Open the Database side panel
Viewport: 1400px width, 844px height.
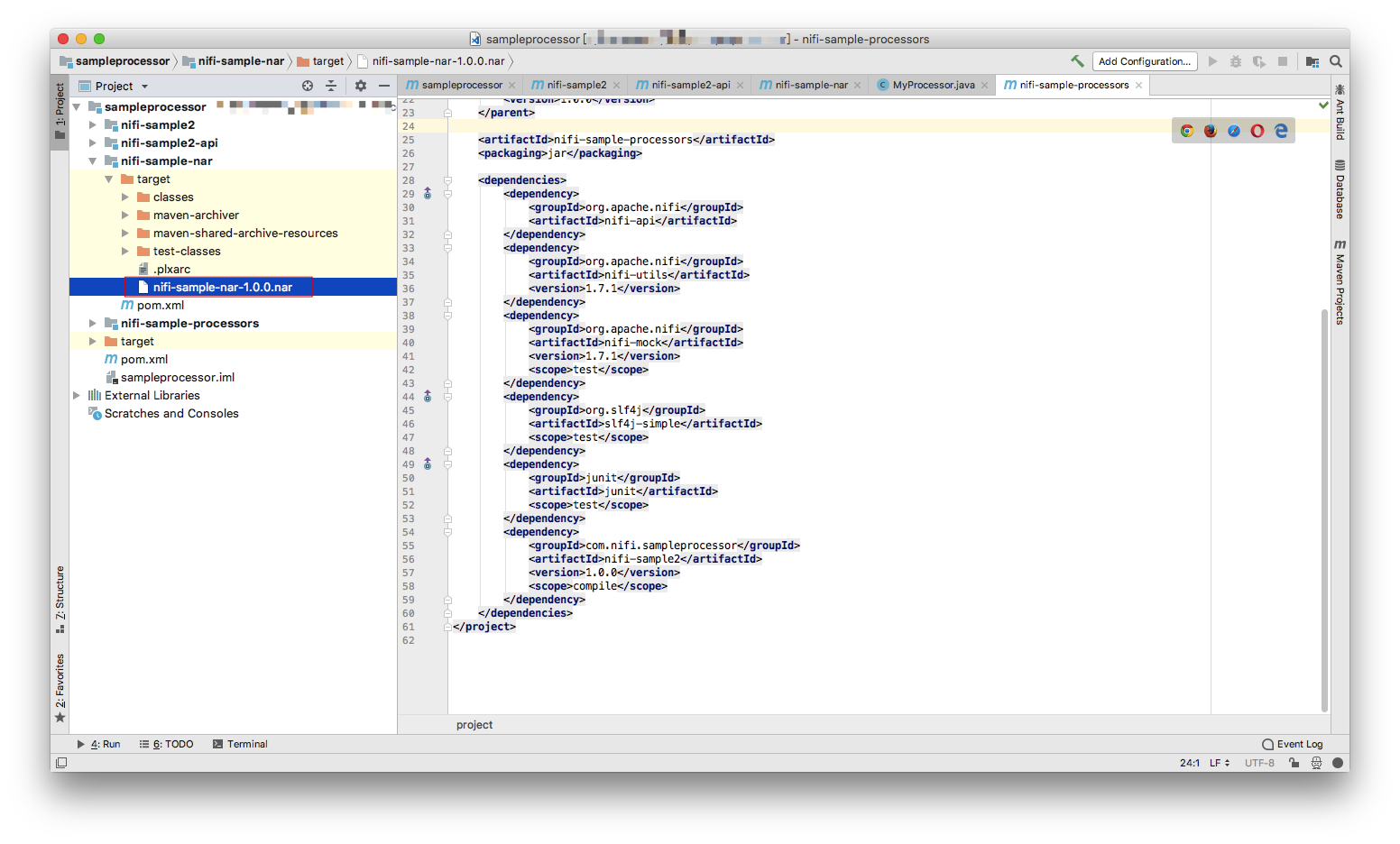tap(1340, 189)
